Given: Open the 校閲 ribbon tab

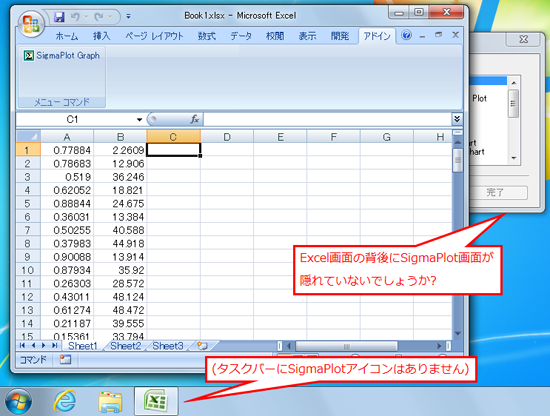Looking at the screenshot, I should click(x=275, y=36).
